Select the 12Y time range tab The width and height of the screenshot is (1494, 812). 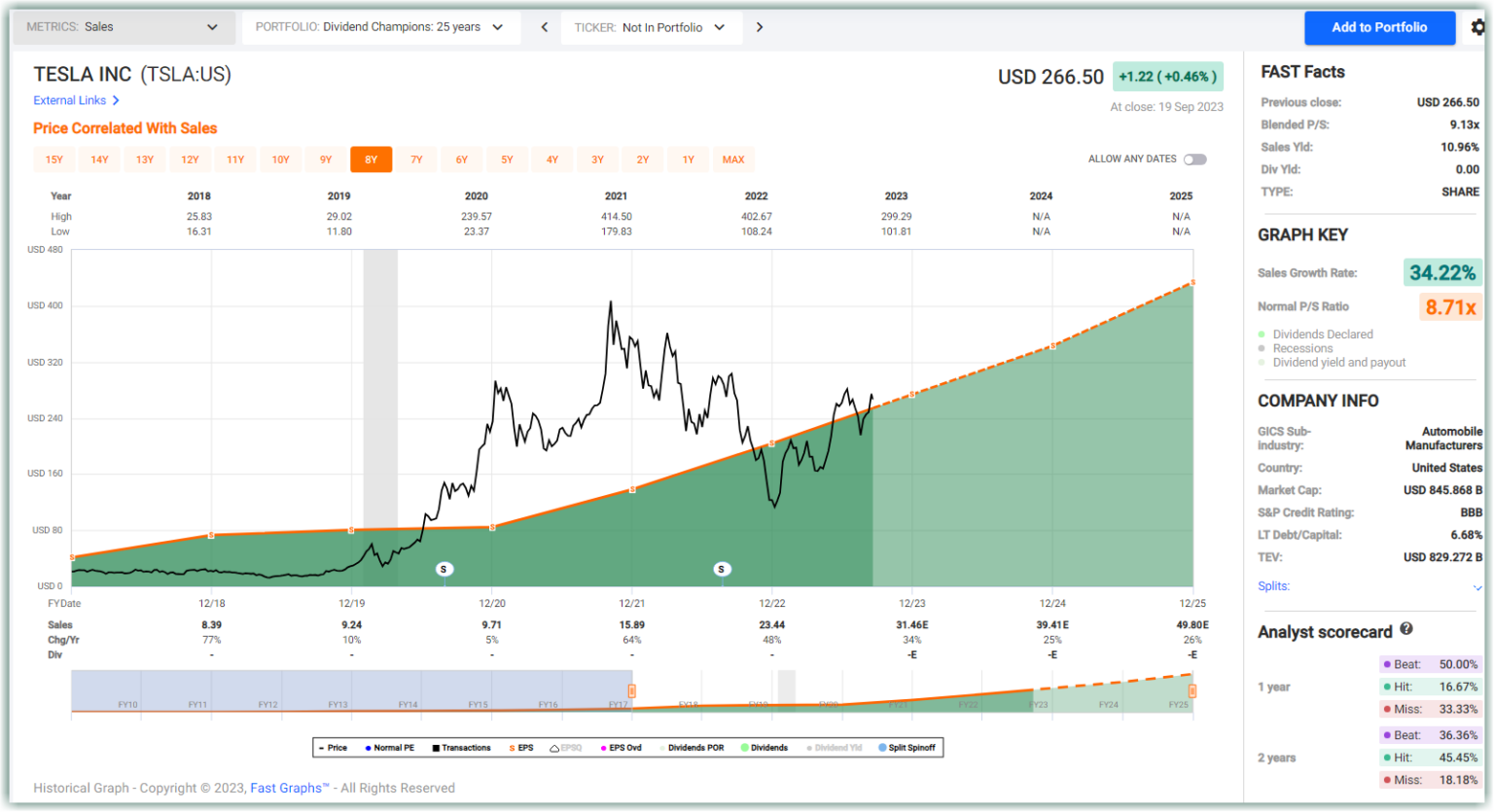[x=190, y=159]
